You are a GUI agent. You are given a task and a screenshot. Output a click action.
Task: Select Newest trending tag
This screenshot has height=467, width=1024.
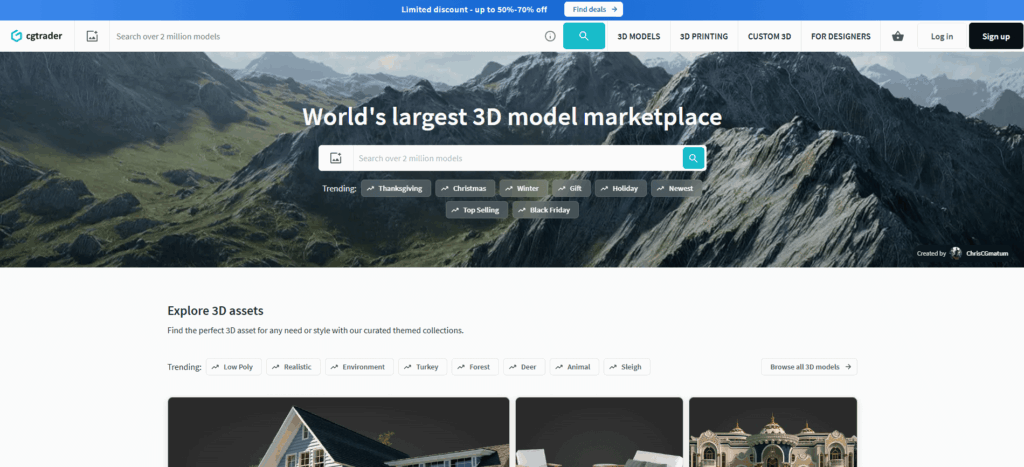pyautogui.click(x=676, y=188)
